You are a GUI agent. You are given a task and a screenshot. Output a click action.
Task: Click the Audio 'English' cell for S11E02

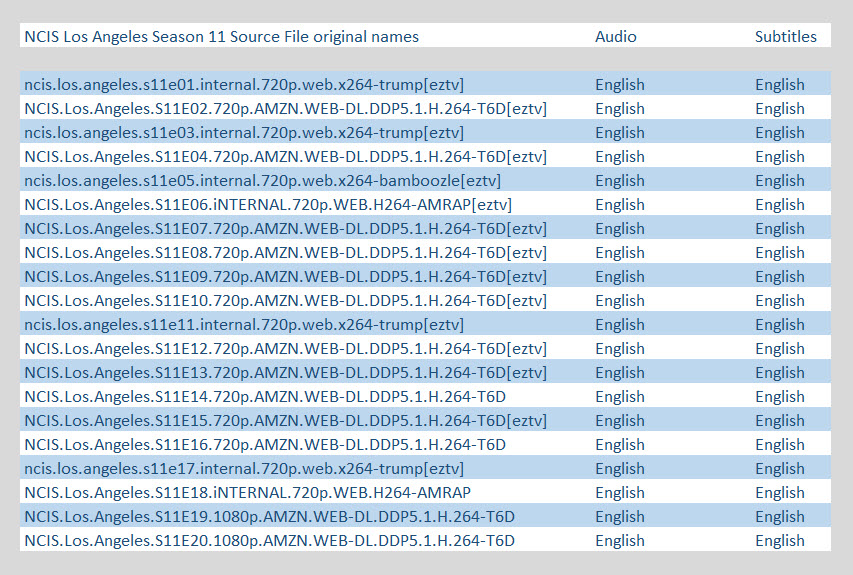[x=620, y=109]
